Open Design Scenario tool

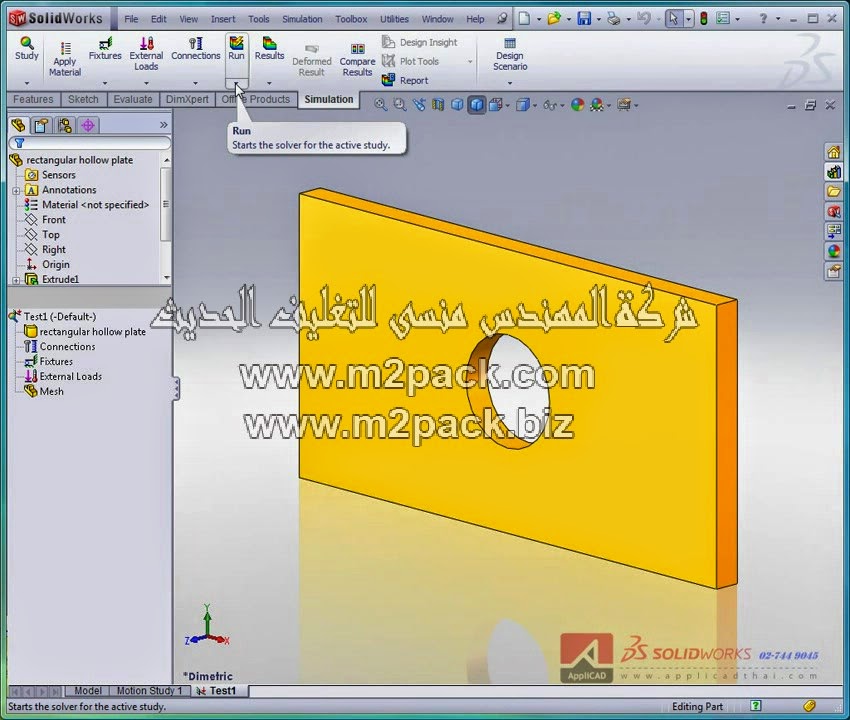[x=510, y=54]
